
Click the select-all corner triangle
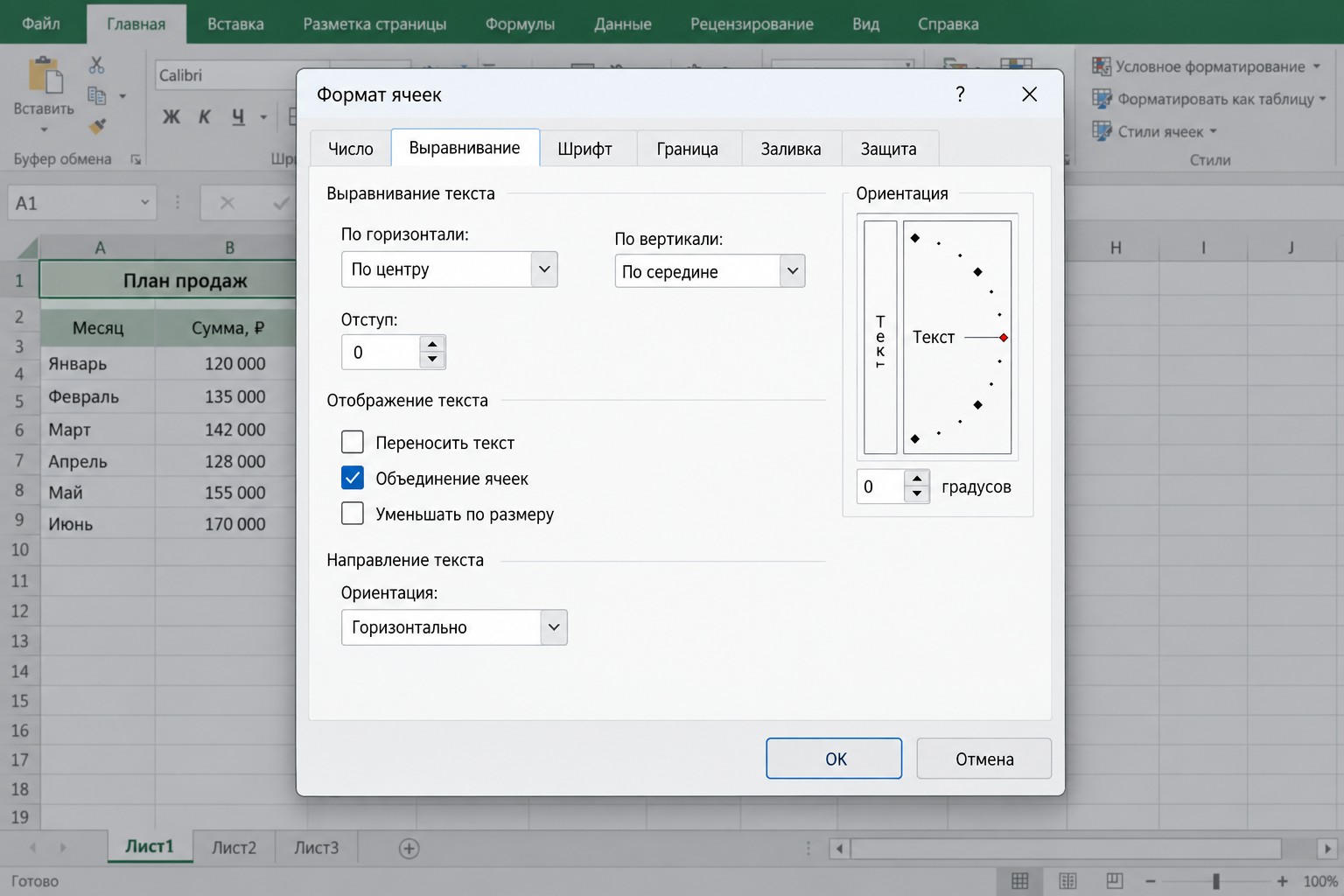28,248
